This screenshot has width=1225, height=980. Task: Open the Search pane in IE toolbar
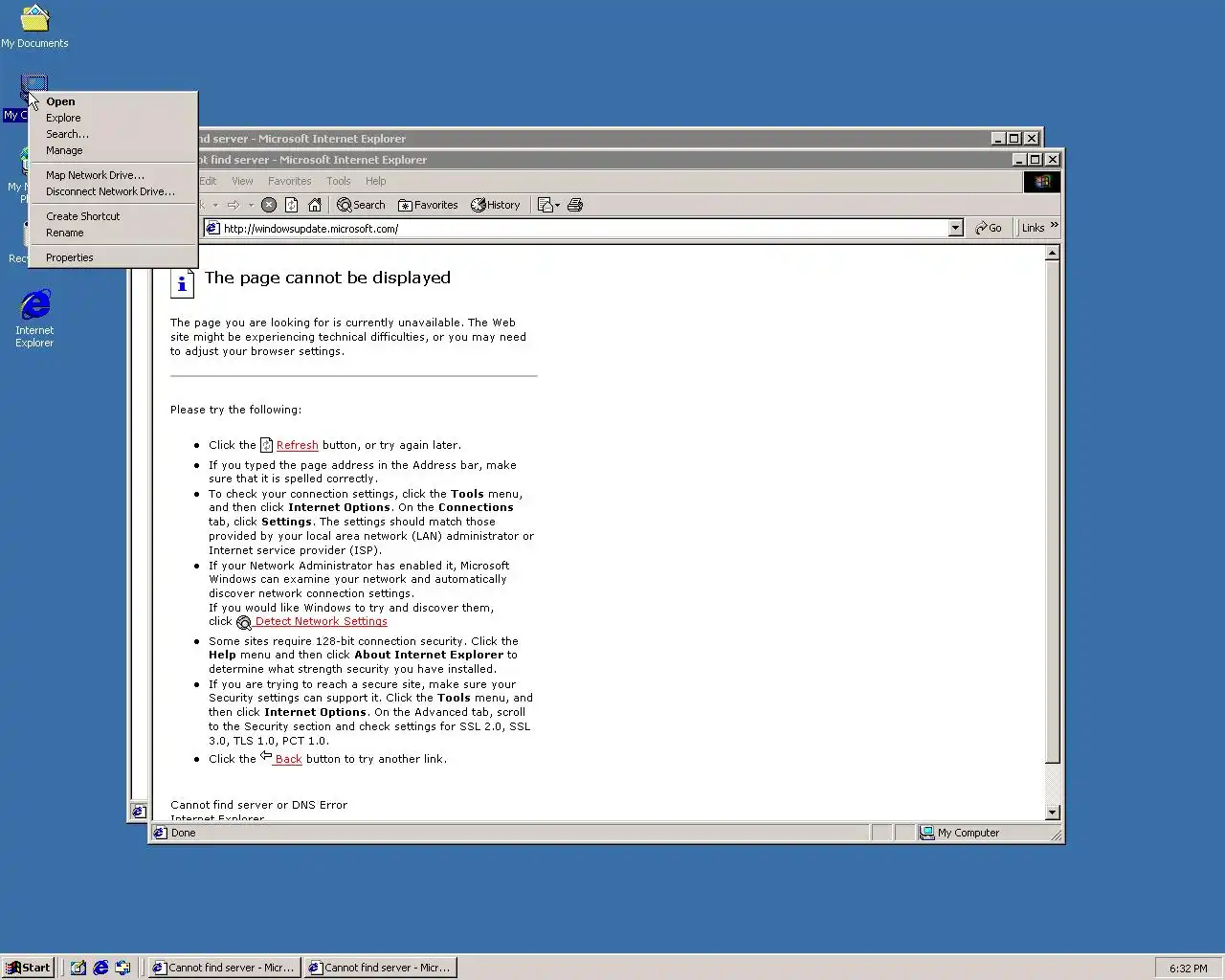pos(361,205)
